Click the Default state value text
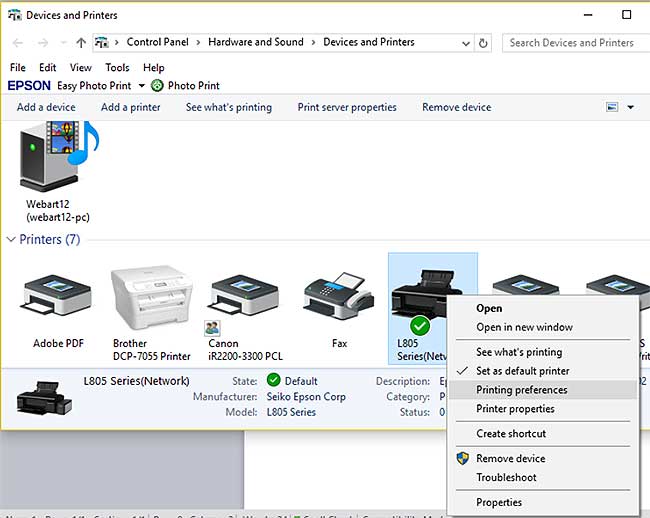Image resolution: width=650 pixels, height=518 pixels. pos(301,381)
